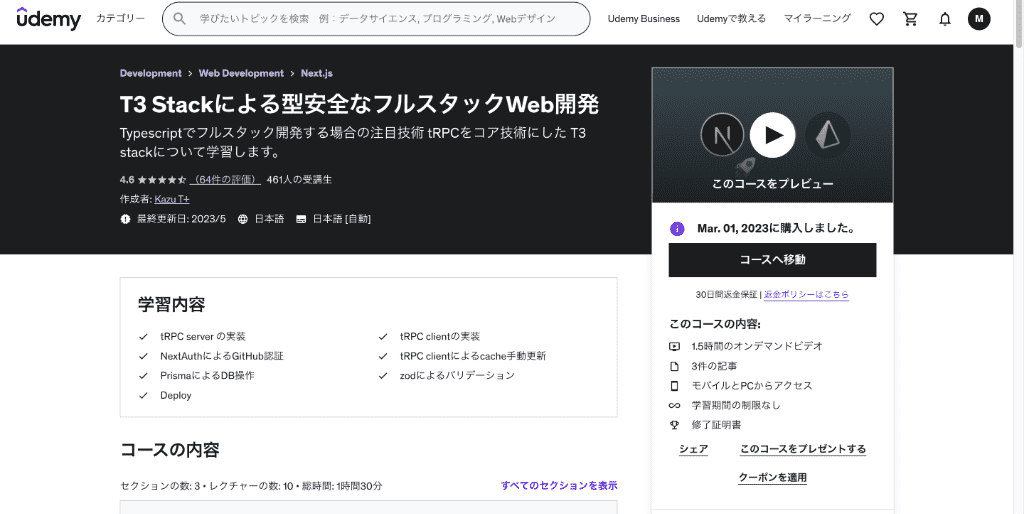Focus the course search field
This screenshot has width=1024, height=514.
376,19
